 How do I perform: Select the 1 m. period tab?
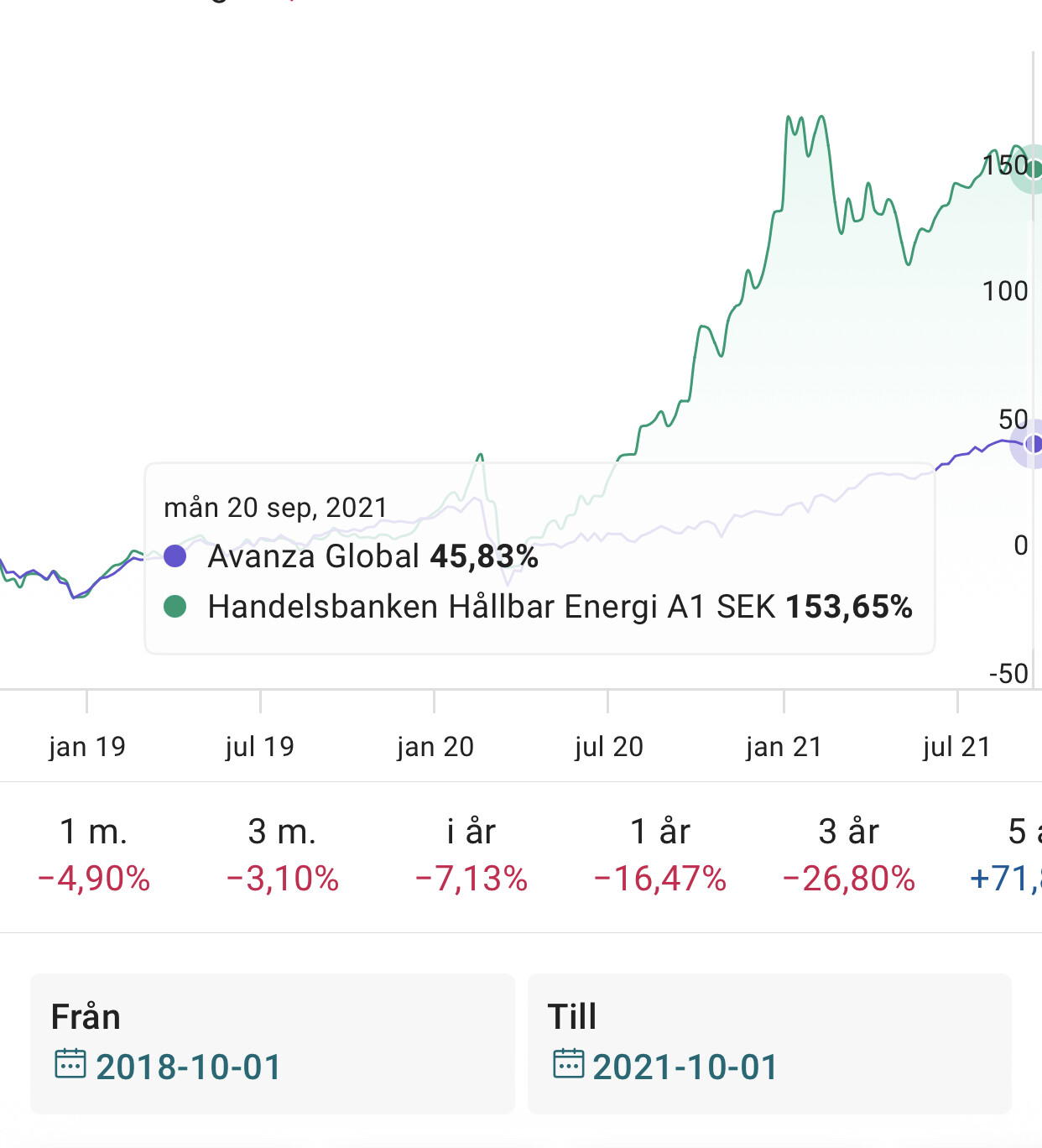[x=93, y=854]
